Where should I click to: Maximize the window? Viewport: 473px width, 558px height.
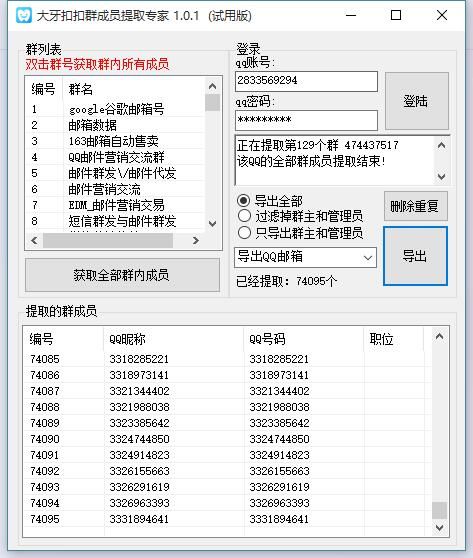[396, 15]
